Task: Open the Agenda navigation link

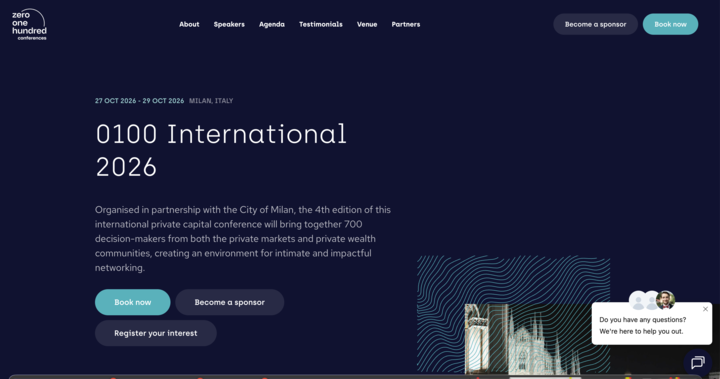Action: click(272, 24)
